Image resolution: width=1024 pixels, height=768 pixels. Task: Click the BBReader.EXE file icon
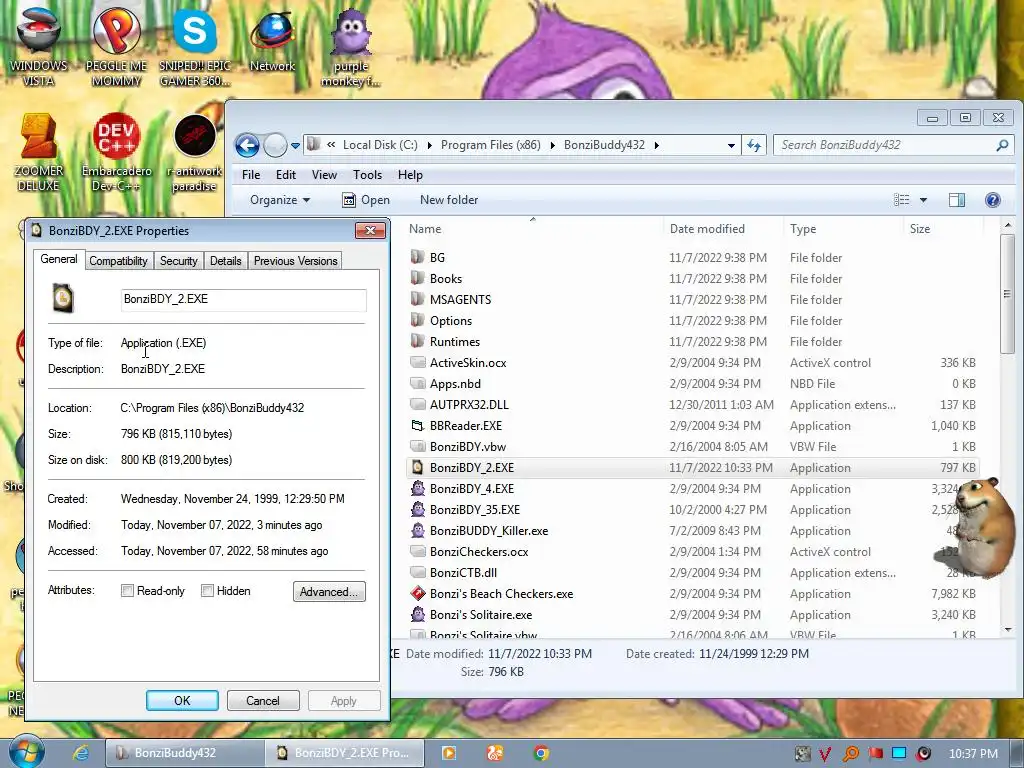point(418,426)
